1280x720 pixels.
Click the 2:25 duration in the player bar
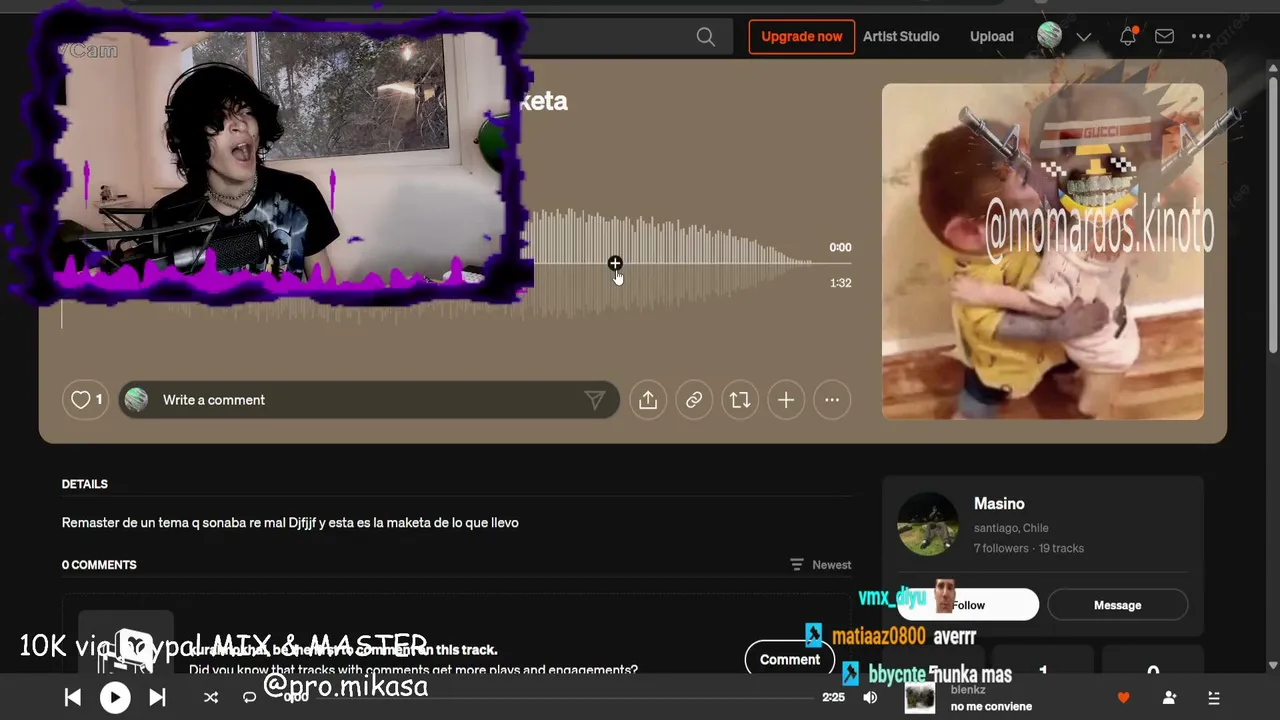[833, 698]
